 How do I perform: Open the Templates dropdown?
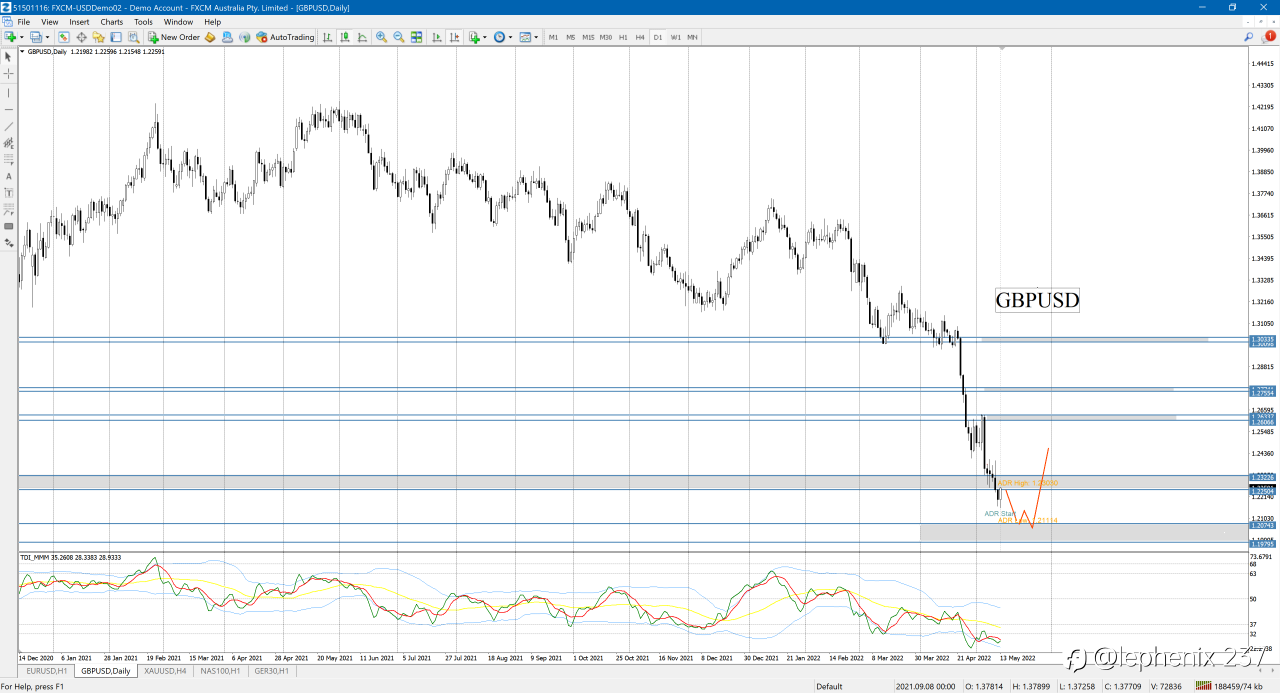528,37
